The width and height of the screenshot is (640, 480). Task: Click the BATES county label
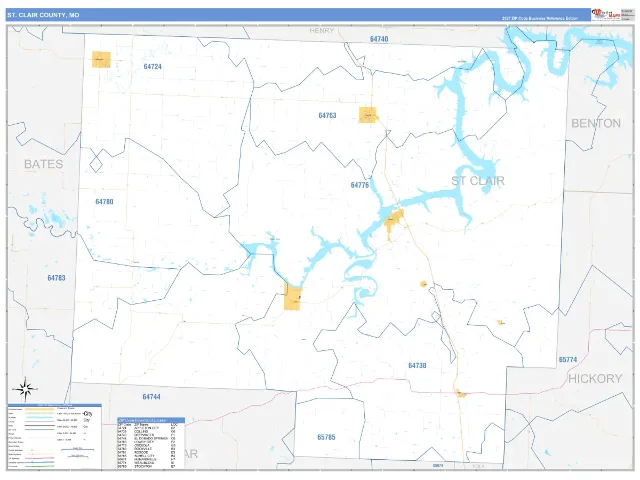coord(44,164)
